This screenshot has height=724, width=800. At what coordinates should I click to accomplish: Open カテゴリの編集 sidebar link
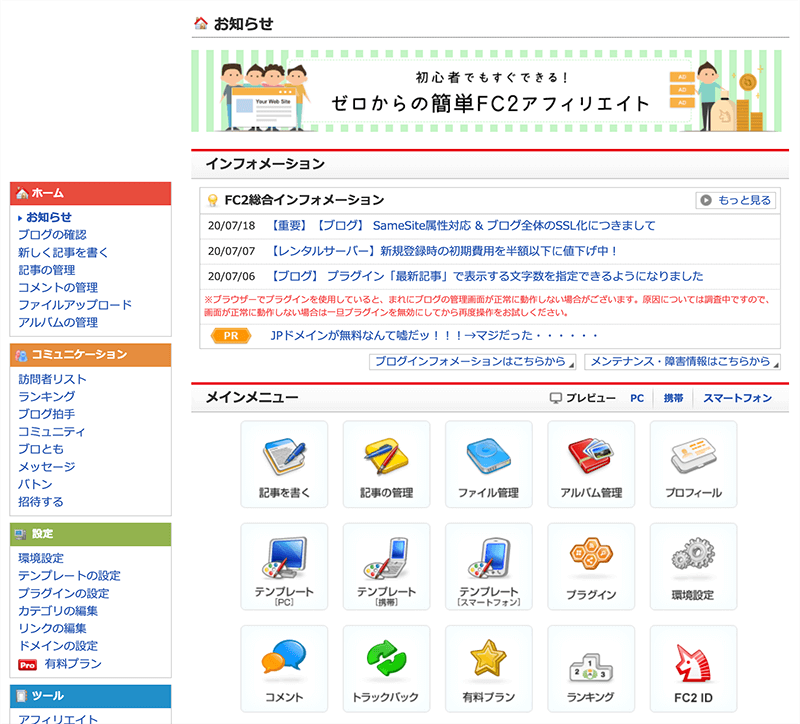click(x=58, y=611)
